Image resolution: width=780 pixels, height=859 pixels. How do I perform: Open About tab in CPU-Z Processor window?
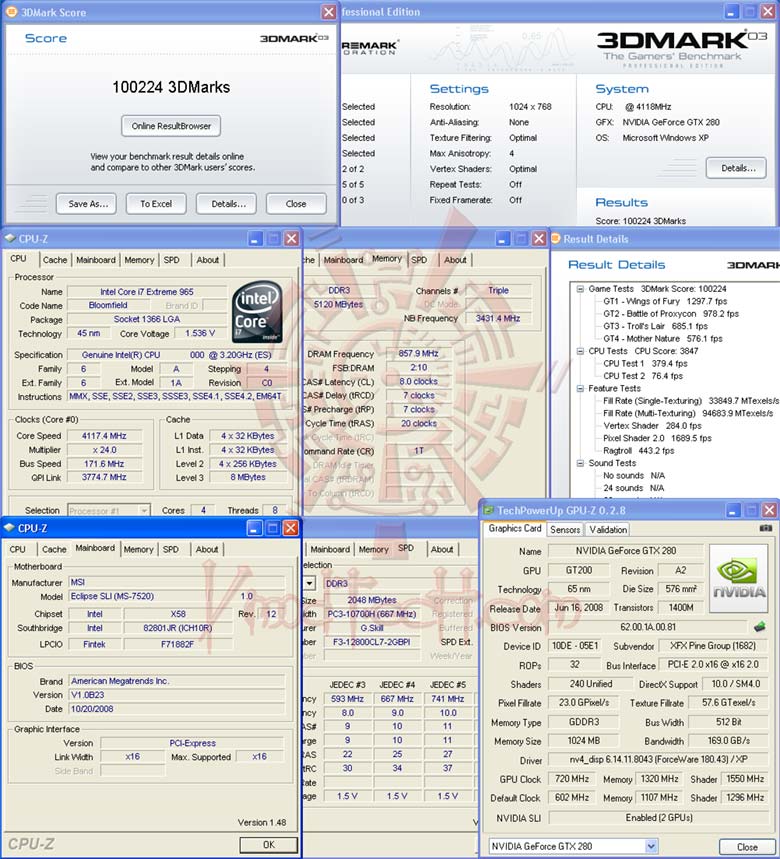pyautogui.click(x=208, y=260)
